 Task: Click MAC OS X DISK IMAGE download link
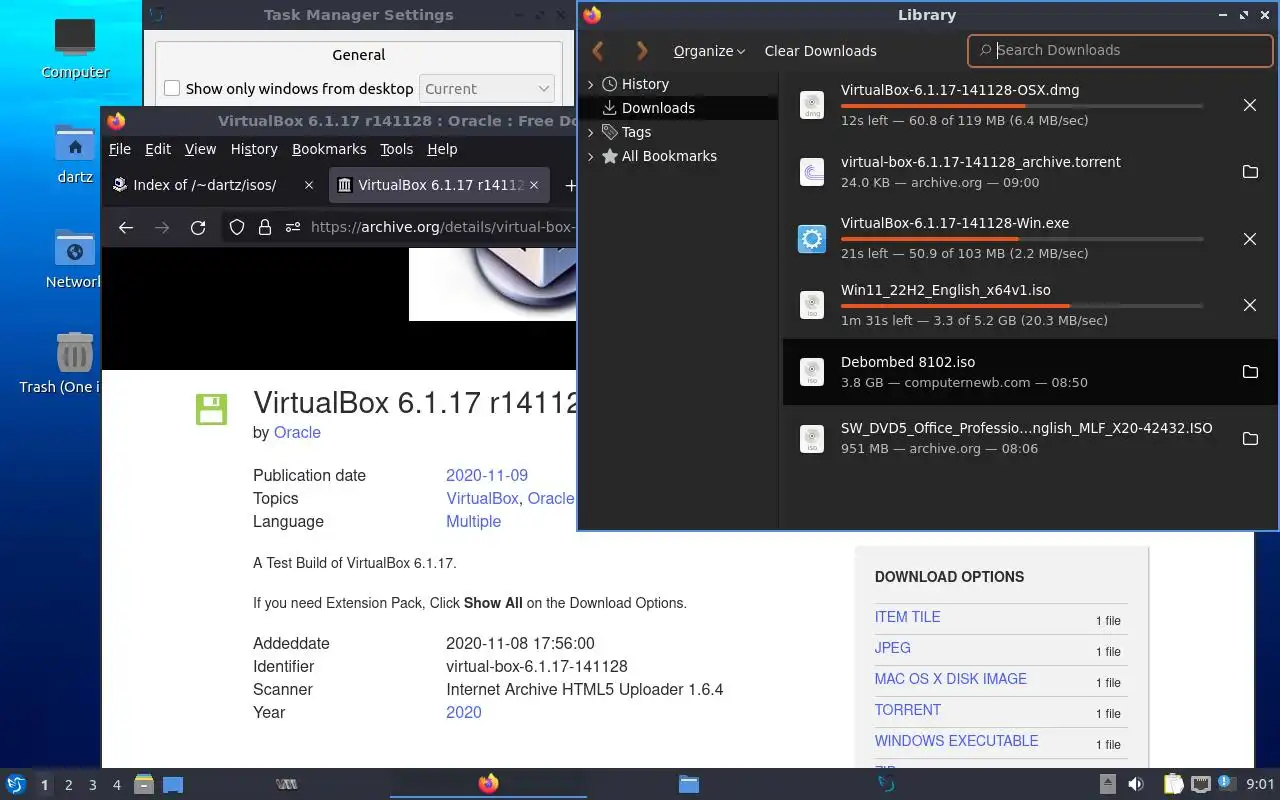[950, 679]
